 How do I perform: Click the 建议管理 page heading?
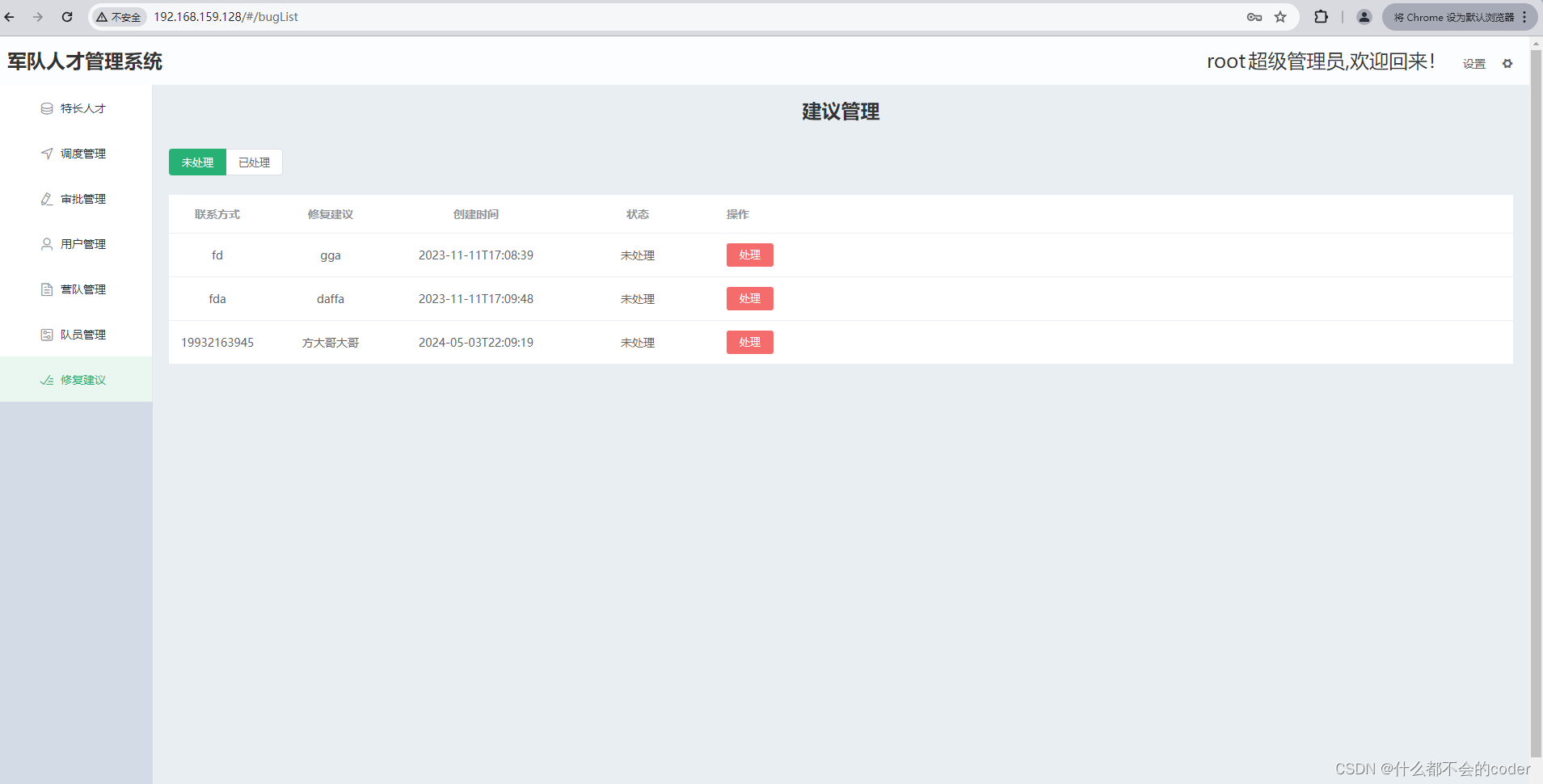point(841,112)
